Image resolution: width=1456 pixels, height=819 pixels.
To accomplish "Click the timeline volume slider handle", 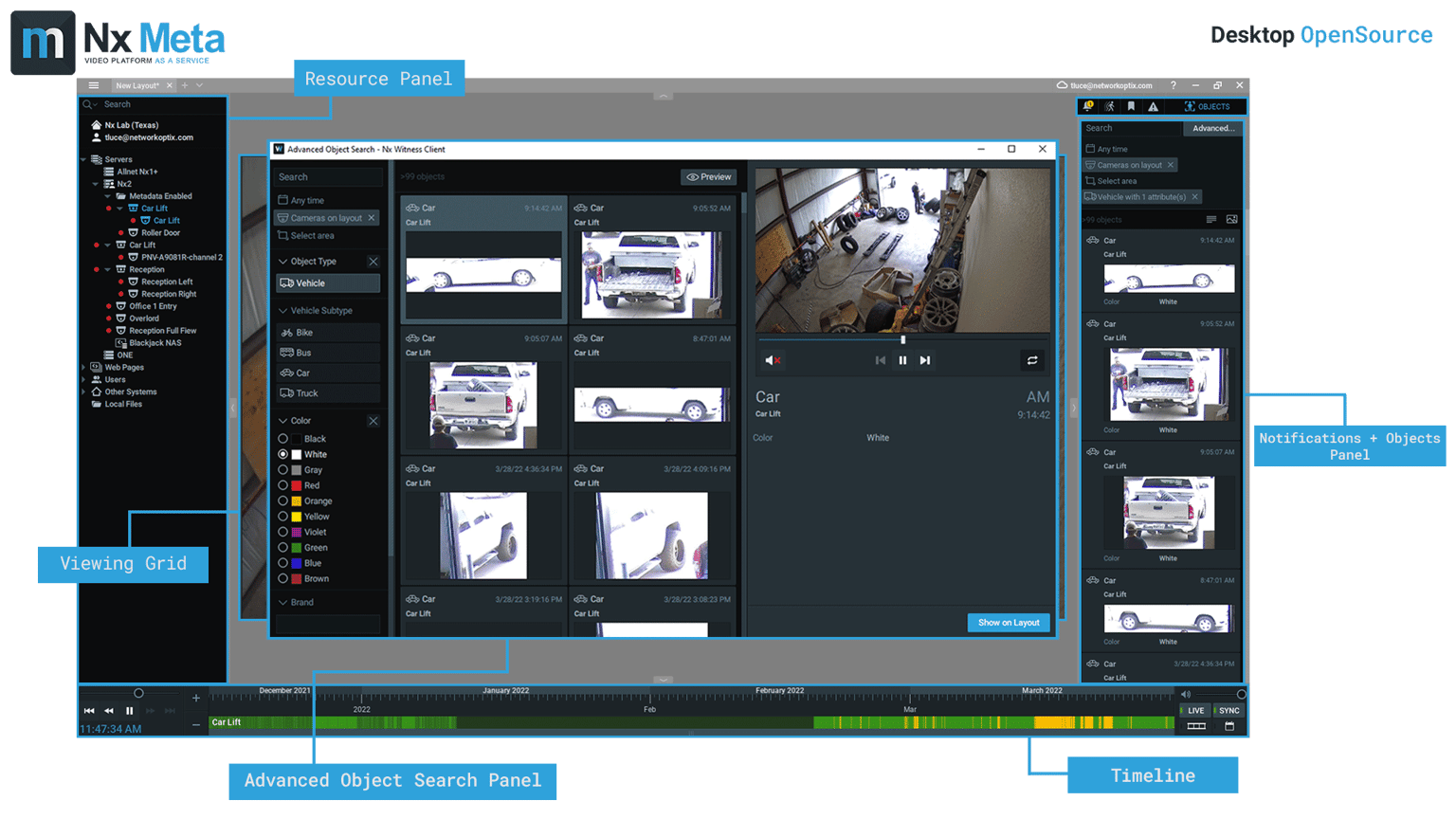I will pos(1241,695).
